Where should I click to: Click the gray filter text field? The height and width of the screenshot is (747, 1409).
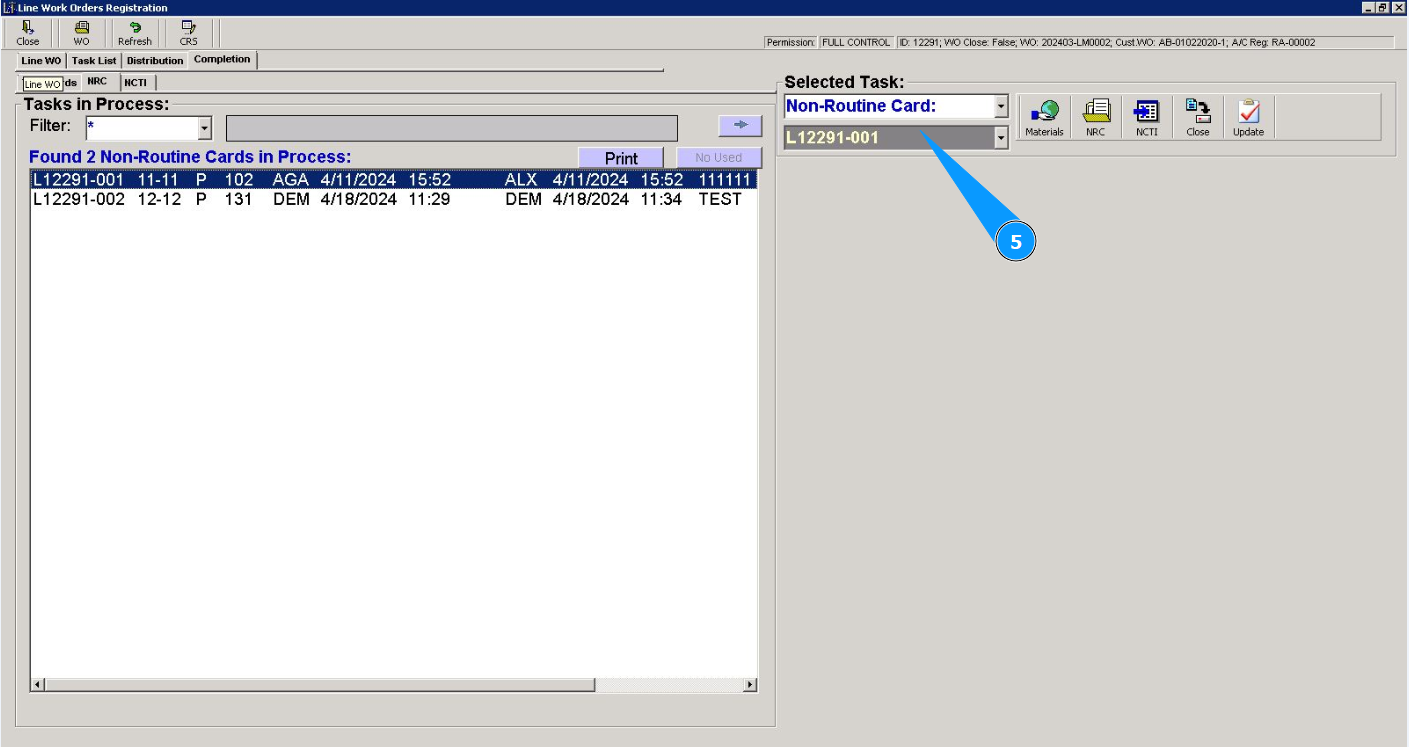[x=451, y=128]
